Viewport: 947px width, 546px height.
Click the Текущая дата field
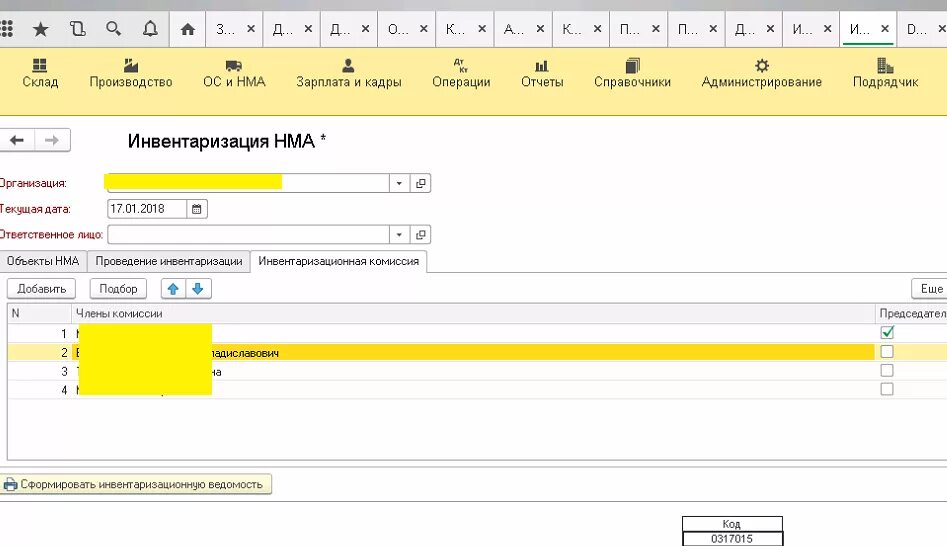[147, 209]
